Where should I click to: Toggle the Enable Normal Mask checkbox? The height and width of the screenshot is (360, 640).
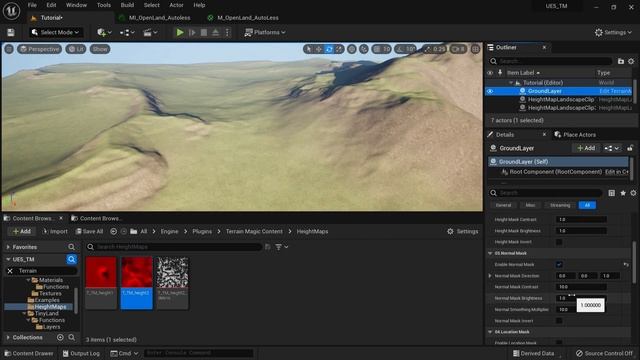[559, 264]
